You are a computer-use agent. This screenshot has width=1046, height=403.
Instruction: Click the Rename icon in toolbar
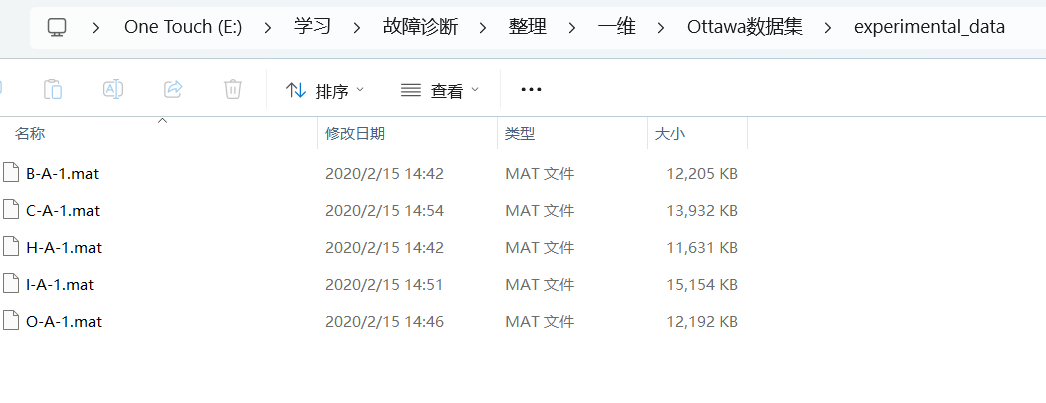113,89
